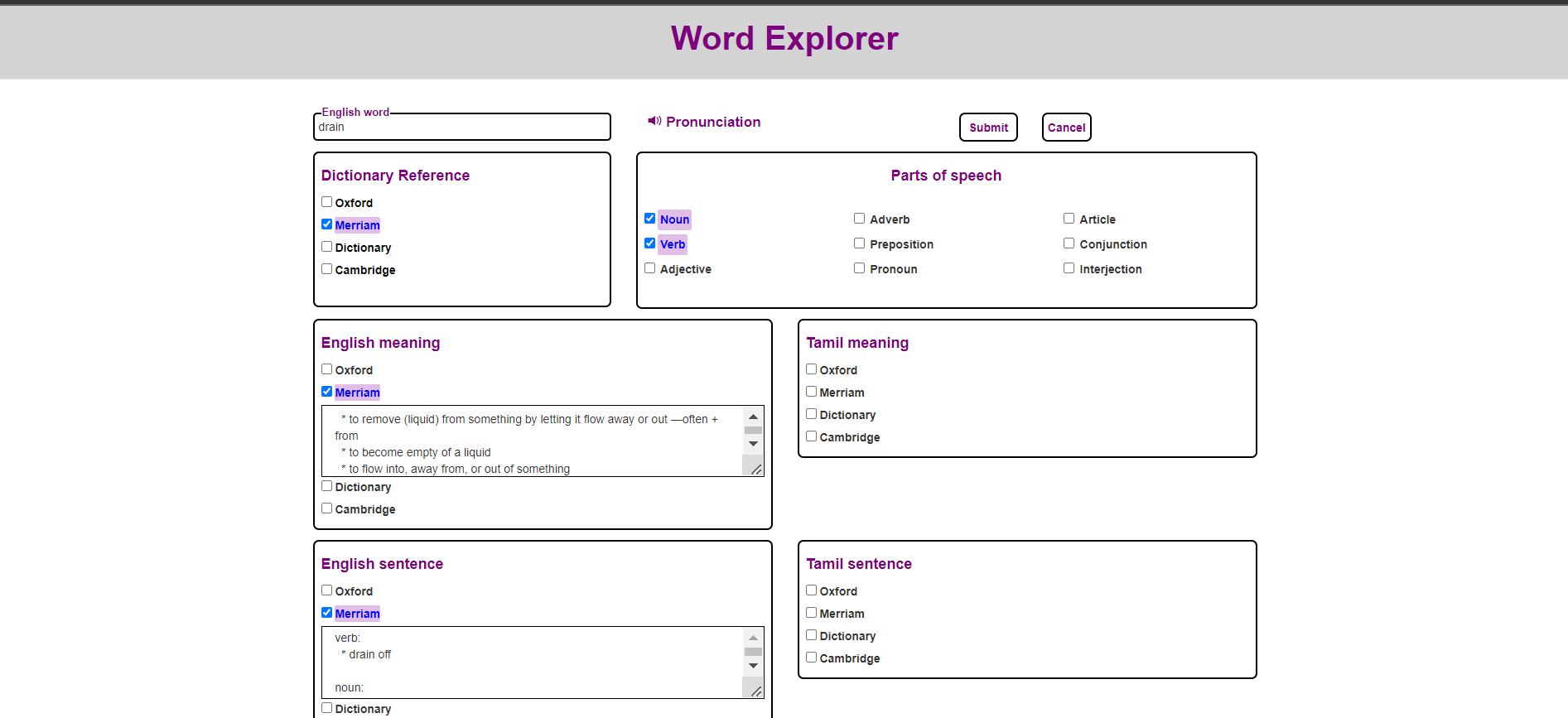Click the English meaning scrollbar down arrow
1568x718 pixels.
pos(753,444)
